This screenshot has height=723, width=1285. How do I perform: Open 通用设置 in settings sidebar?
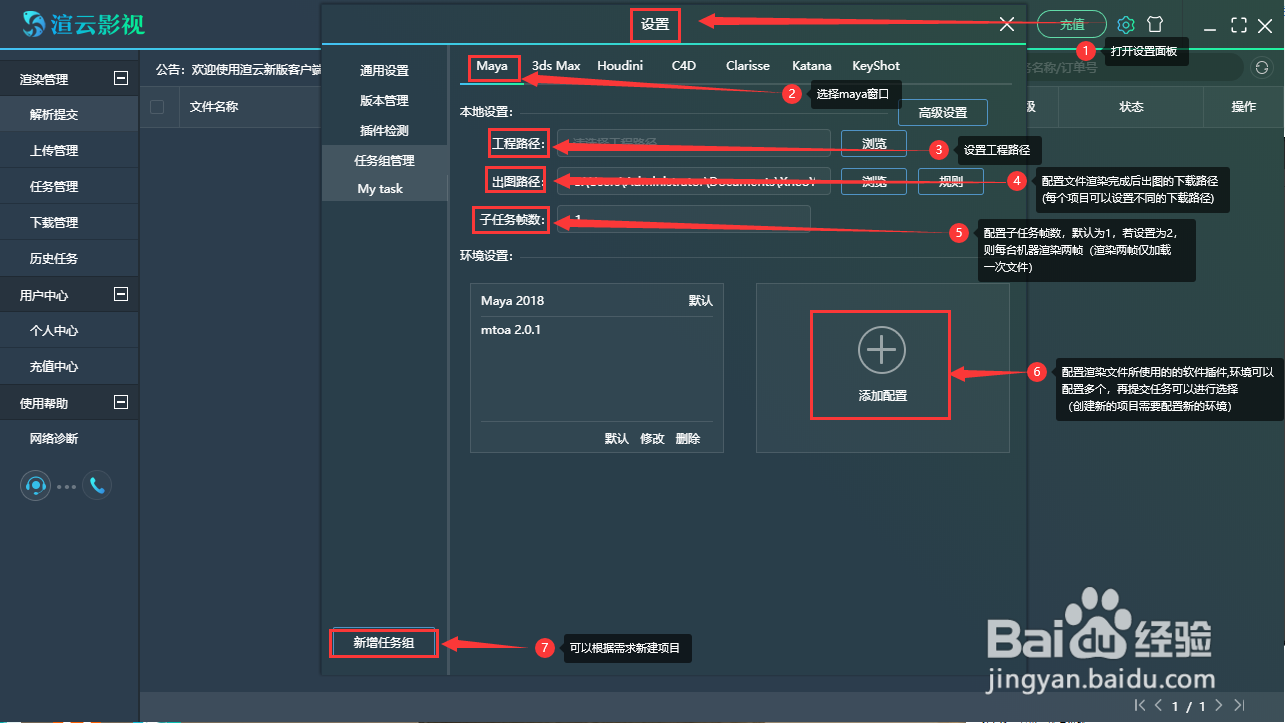[x=385, y=71]
